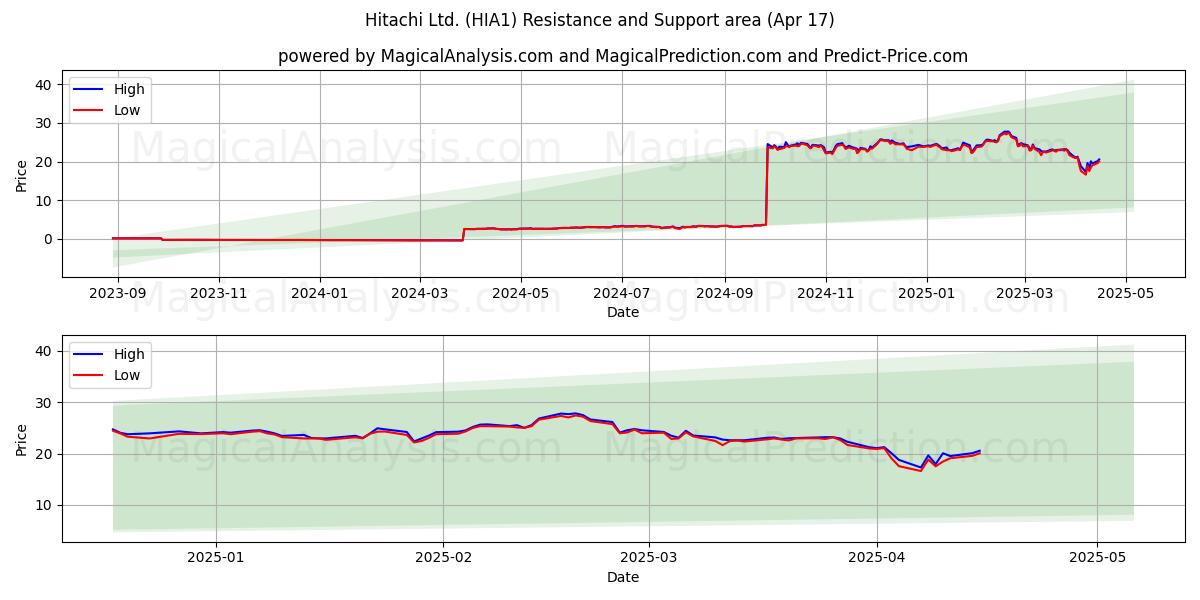The height and width of the screenshot is (600, 1200).
Task: Click the '2025-02' x-axis label in the bottom chart
Action: coord(443,558)
